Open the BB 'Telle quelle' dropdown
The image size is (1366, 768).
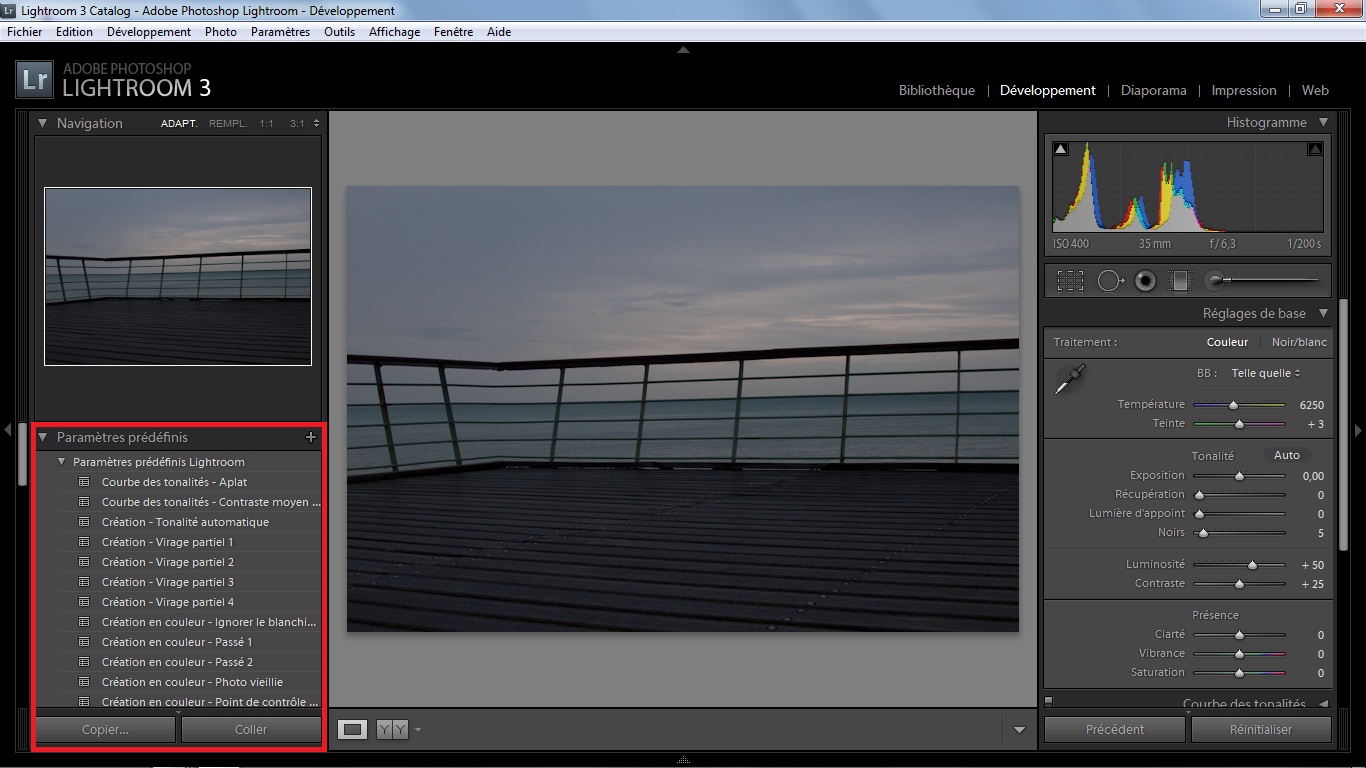(1266, 373)
